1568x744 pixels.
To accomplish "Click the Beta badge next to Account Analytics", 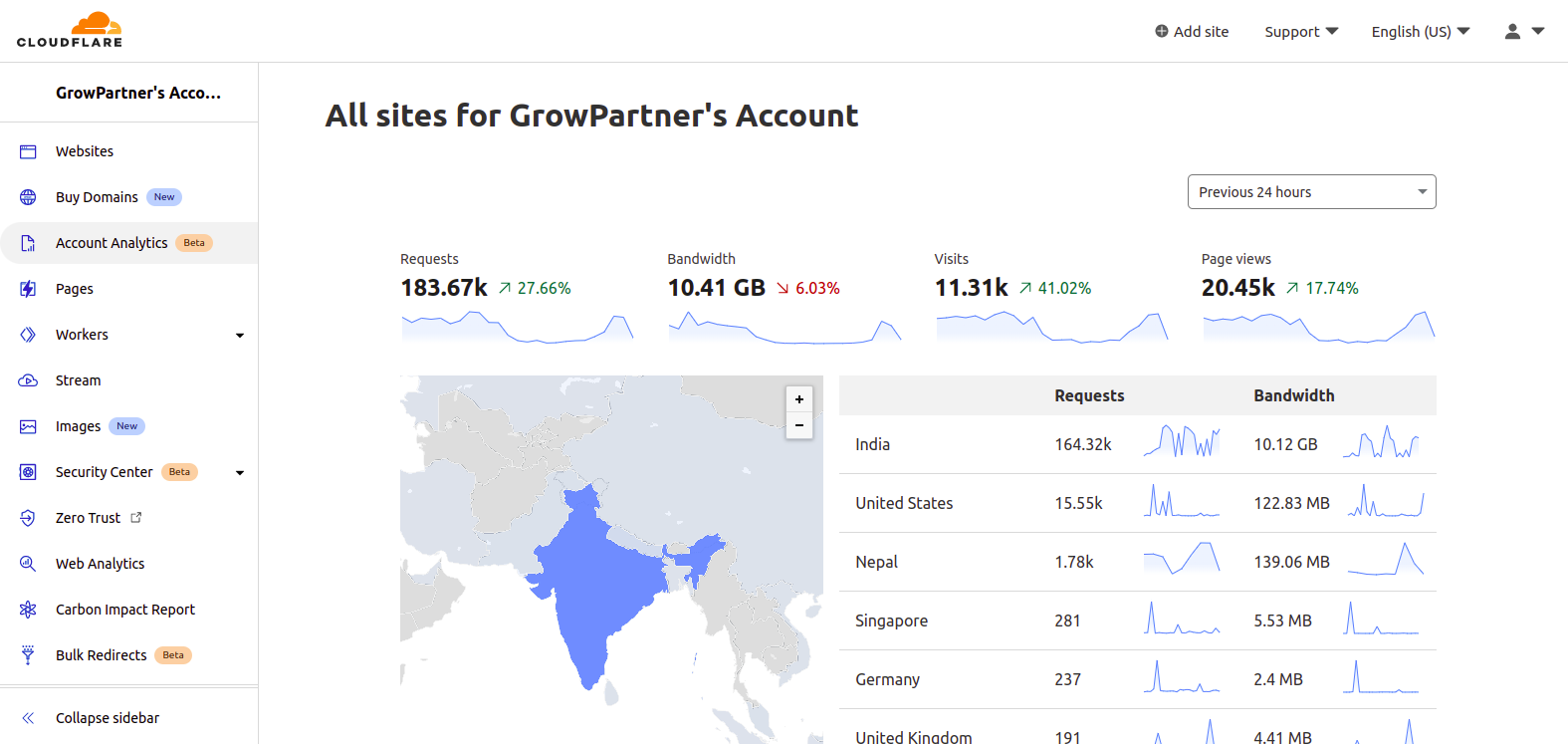I will coord(194,243).
